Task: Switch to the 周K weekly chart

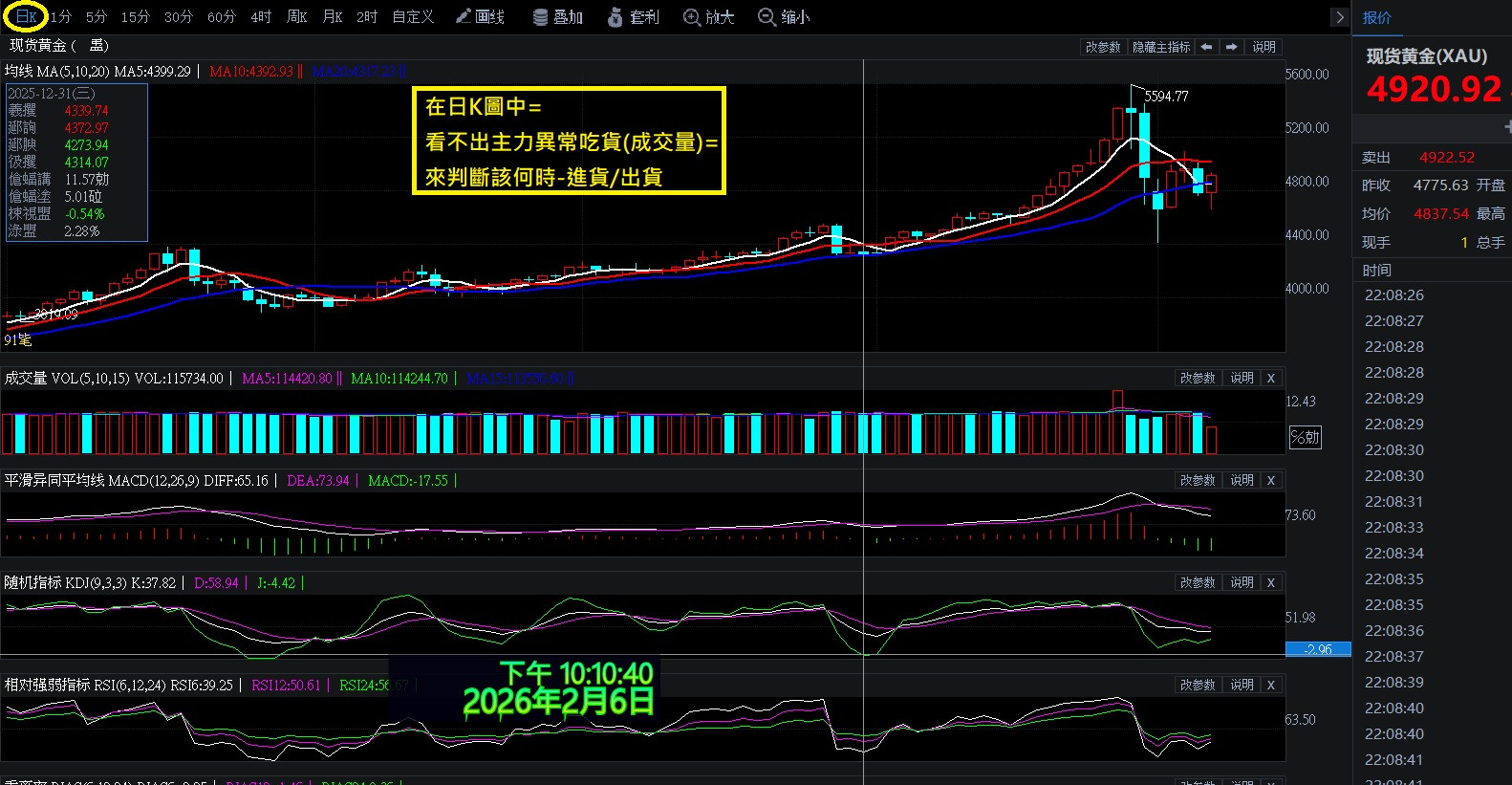Action: coord(296,16)
